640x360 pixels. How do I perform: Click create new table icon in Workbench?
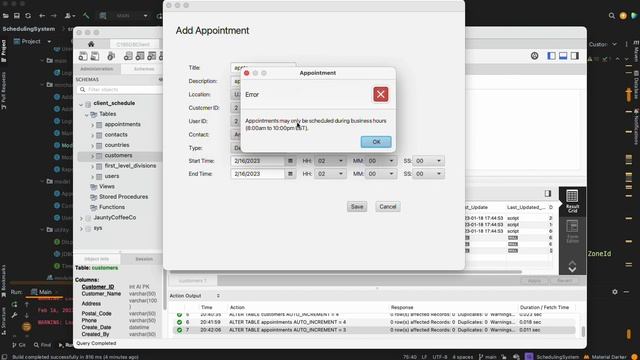pos(140,56)
